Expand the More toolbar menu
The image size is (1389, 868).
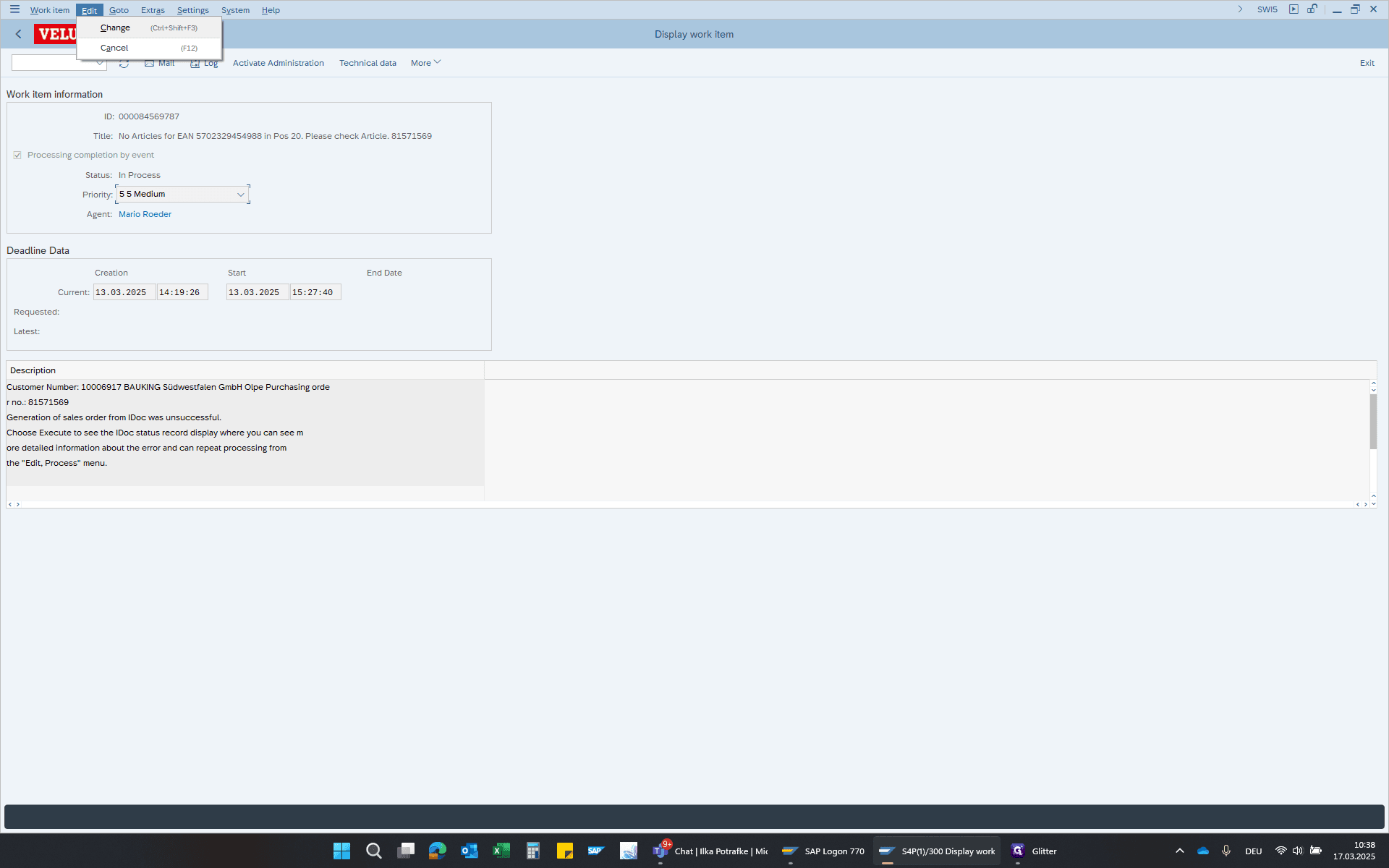425,63
